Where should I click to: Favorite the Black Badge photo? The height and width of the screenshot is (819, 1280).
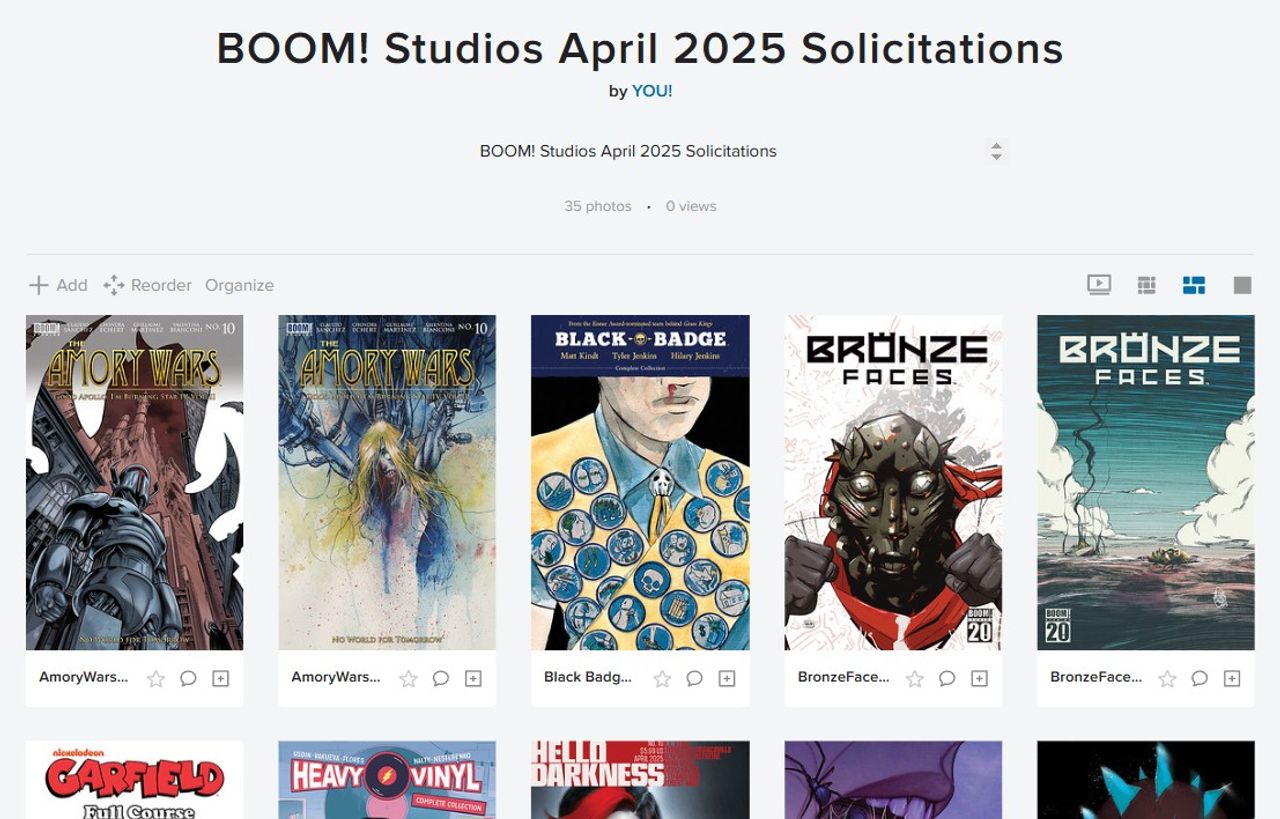pyautogui.click(x=662, y=678)
